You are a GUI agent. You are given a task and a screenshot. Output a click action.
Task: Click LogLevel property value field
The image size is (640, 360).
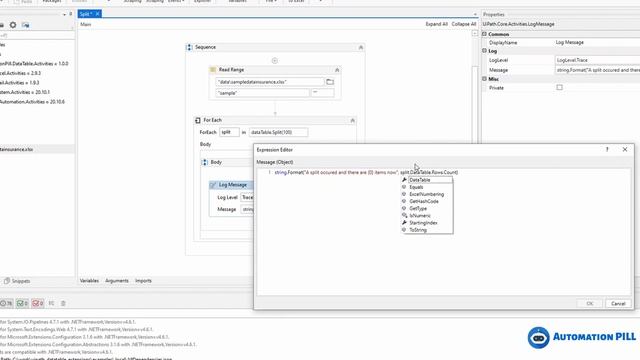(x=597, y=60)
